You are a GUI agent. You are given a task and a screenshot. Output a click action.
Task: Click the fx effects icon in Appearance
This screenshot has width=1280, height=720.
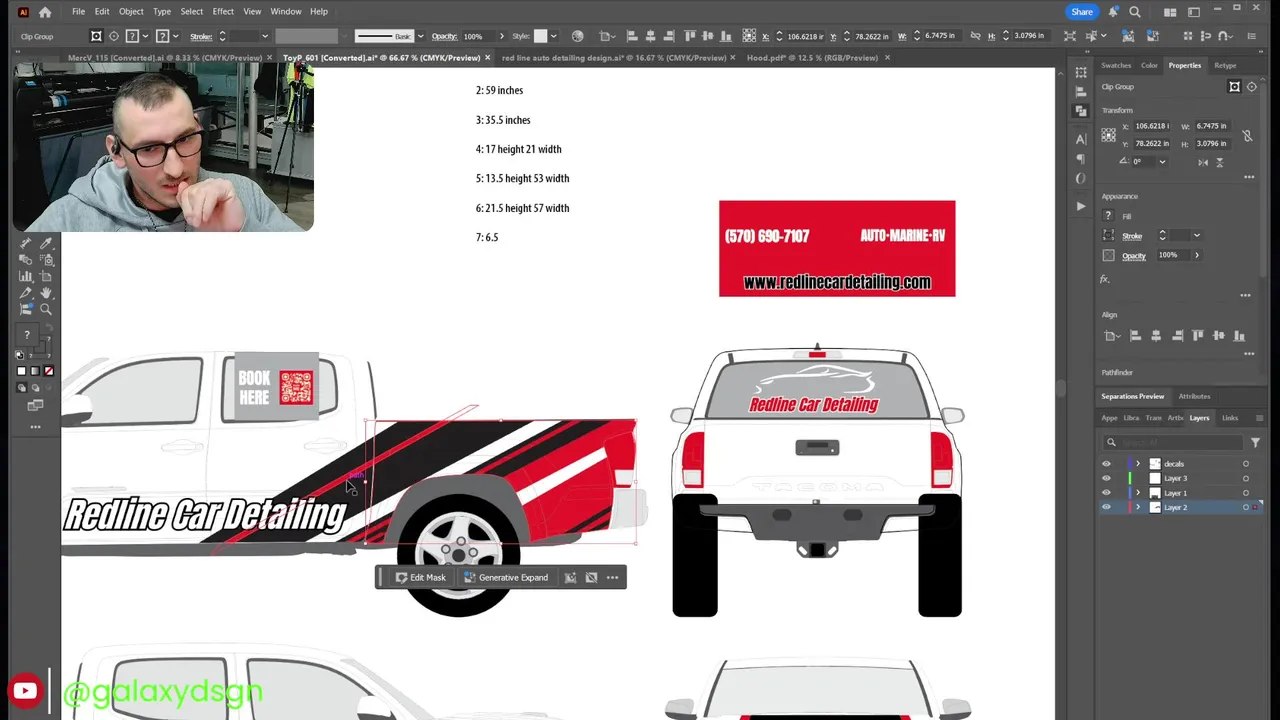tap(1105, 279)
